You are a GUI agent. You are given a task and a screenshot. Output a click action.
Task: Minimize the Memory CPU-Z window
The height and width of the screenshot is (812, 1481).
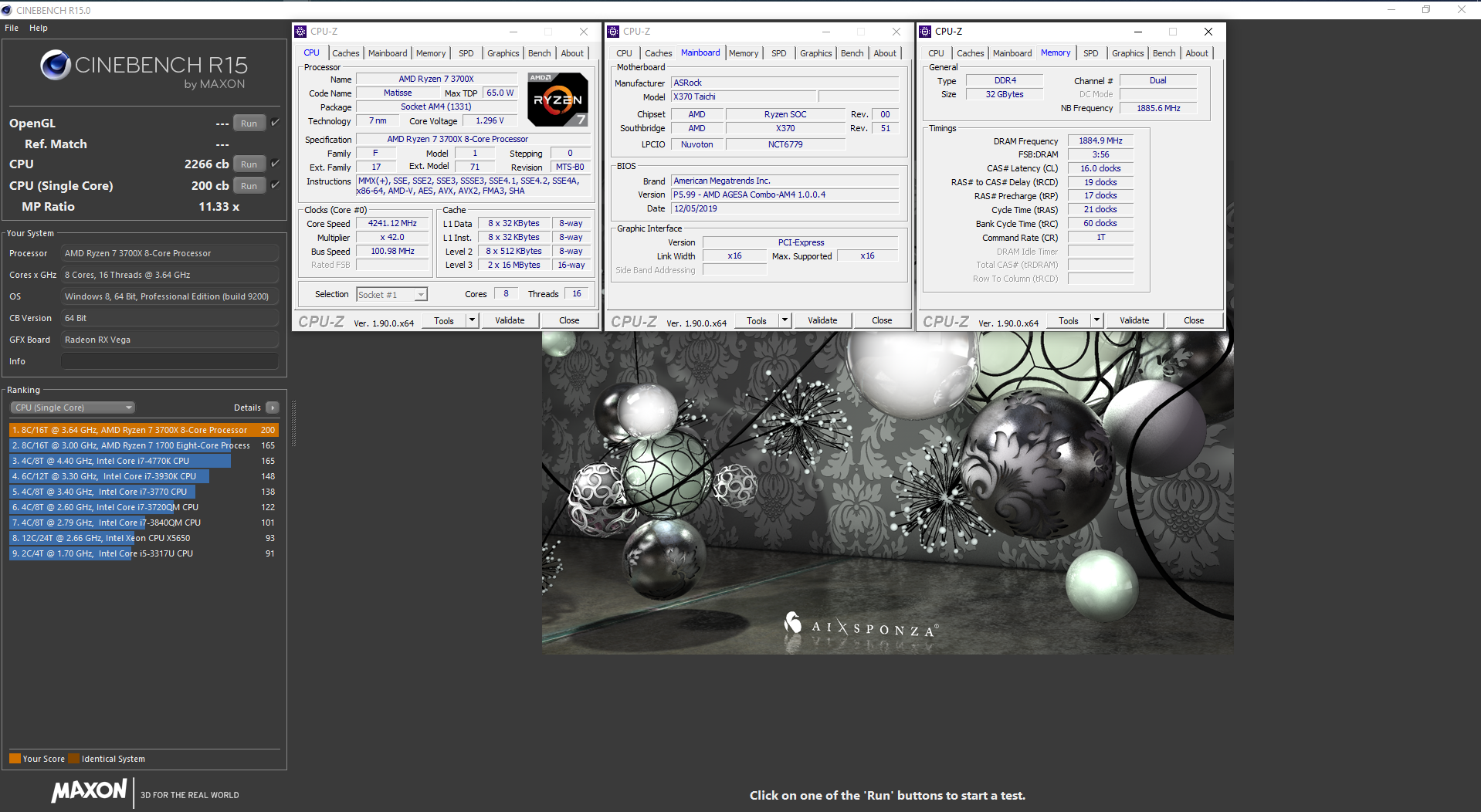click(1137, 32)
